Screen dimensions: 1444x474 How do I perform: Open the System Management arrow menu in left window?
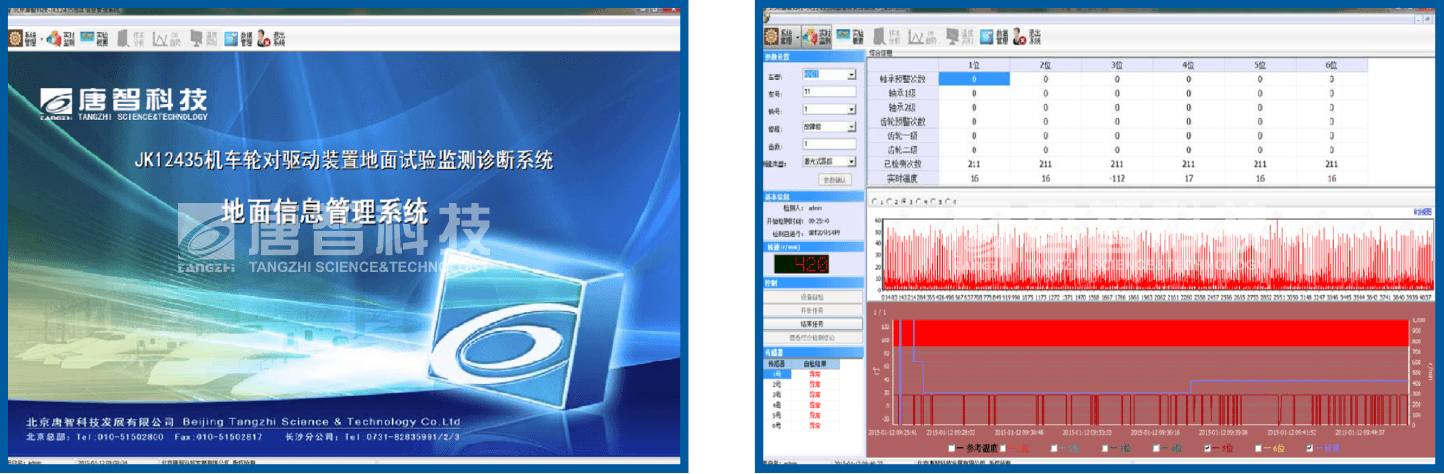pos(41,38)
